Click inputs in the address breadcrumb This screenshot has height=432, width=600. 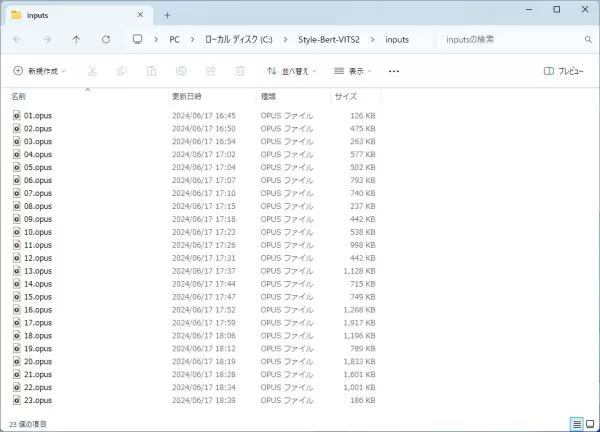click(x=397, y=39)
